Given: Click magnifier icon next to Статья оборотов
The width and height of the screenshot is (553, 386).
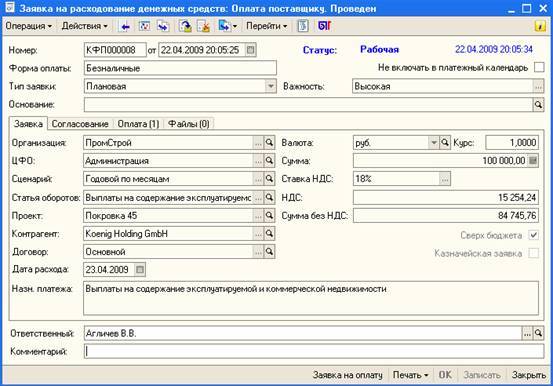Looking at the screenshot, I should (x=269, y=197).
